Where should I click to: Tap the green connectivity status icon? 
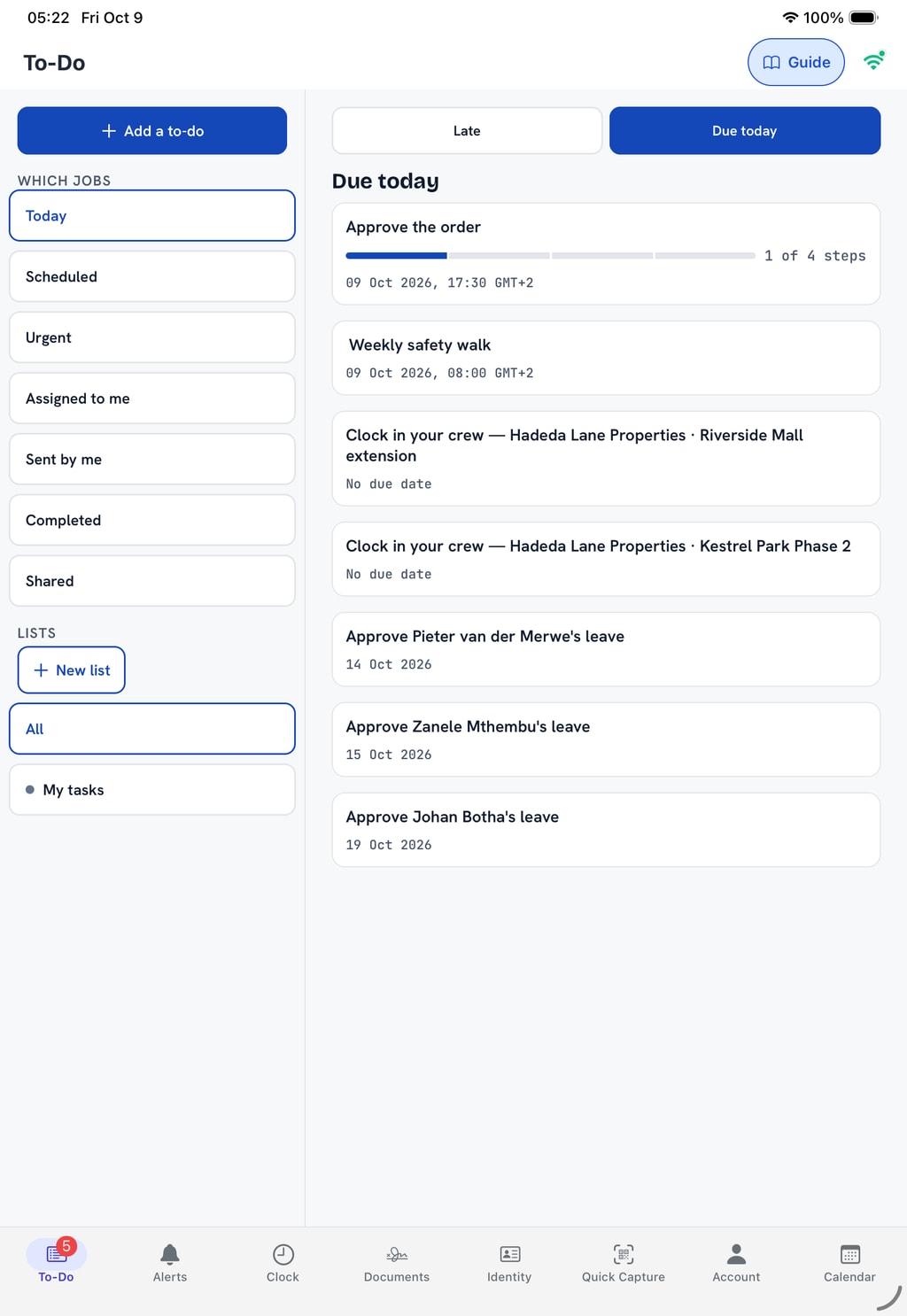(874, 61)
